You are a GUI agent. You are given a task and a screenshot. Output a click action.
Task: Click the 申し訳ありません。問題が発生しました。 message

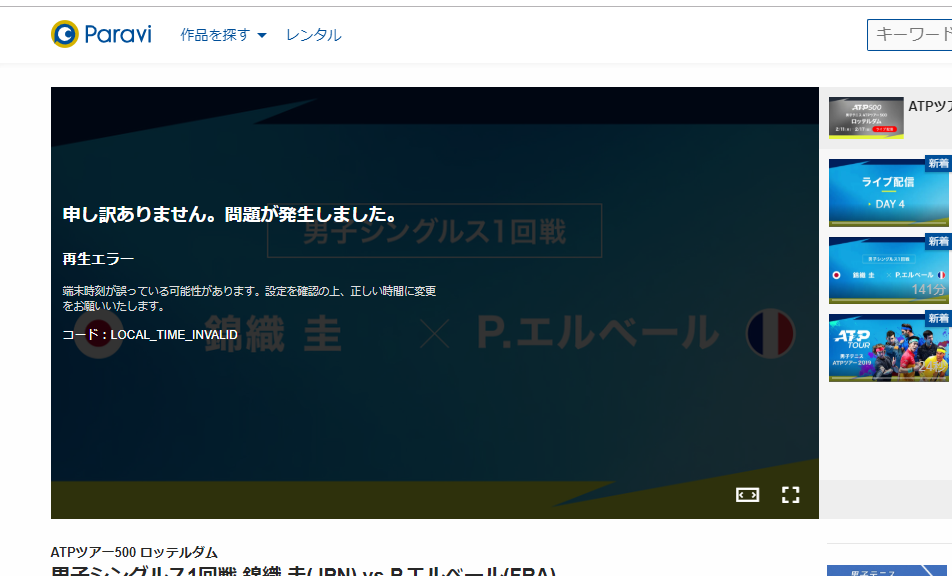pos(231,214)
